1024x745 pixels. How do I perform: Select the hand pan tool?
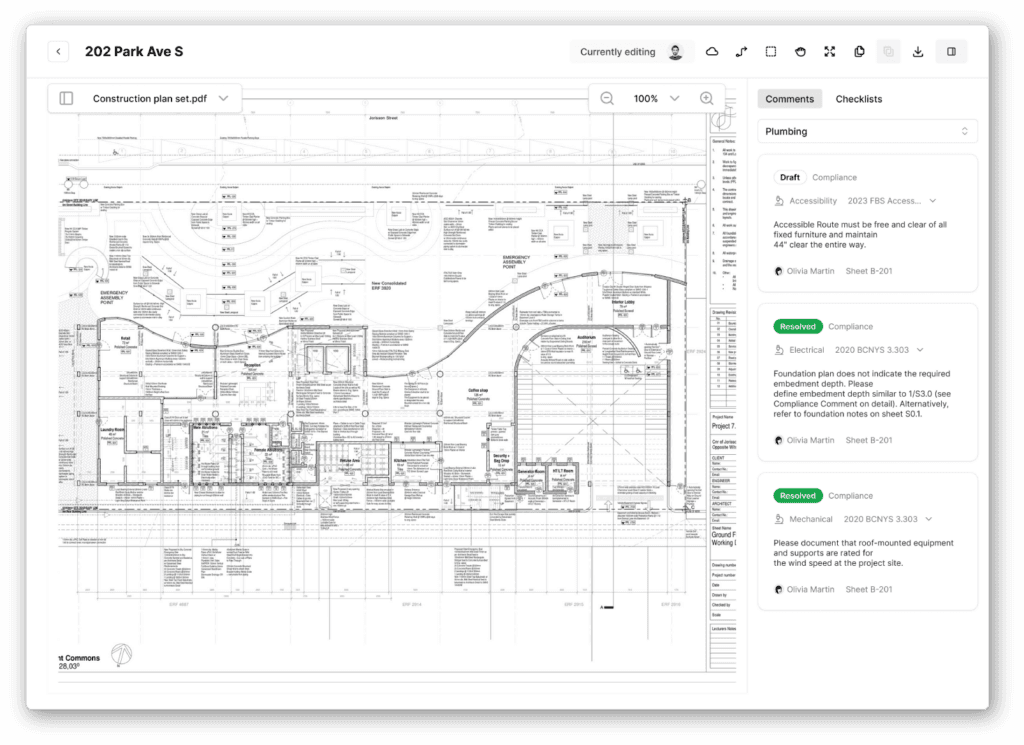(800, 52)
